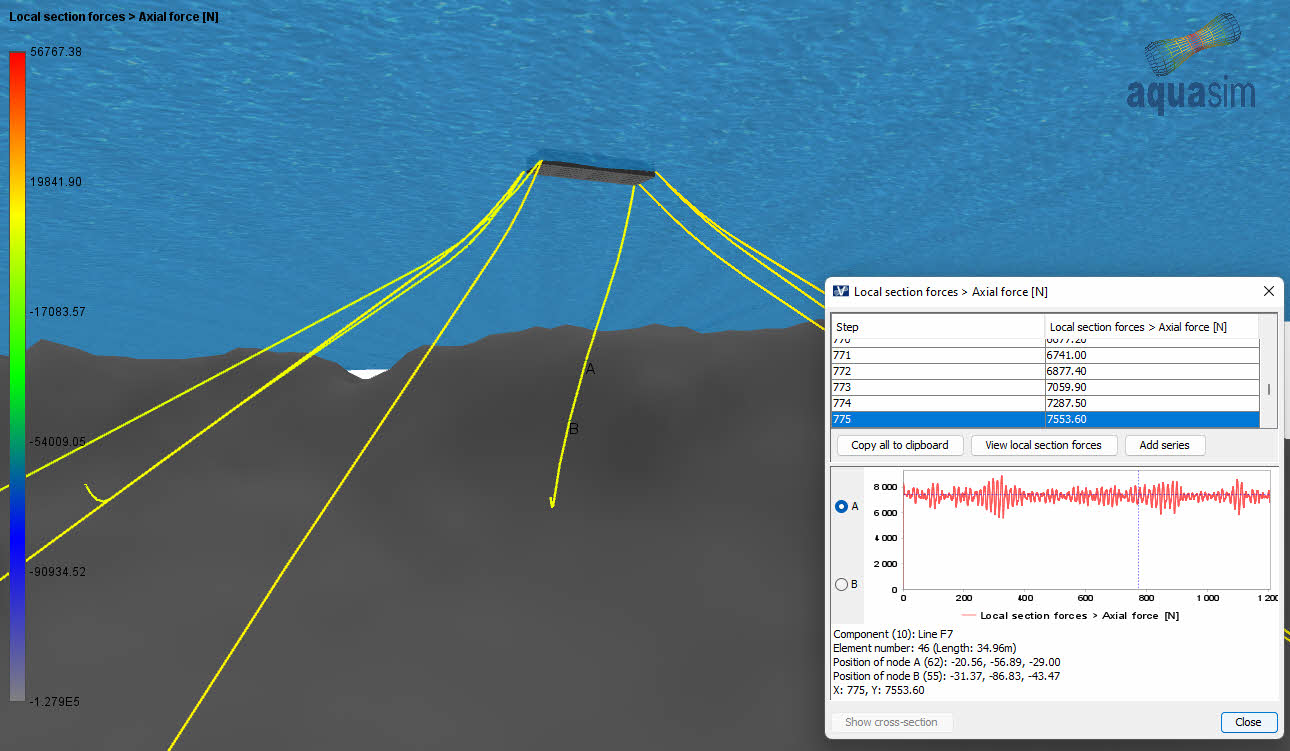1290x751 pixels.
Task: Select radio button A for node A
Action: [x=841, y=507]
